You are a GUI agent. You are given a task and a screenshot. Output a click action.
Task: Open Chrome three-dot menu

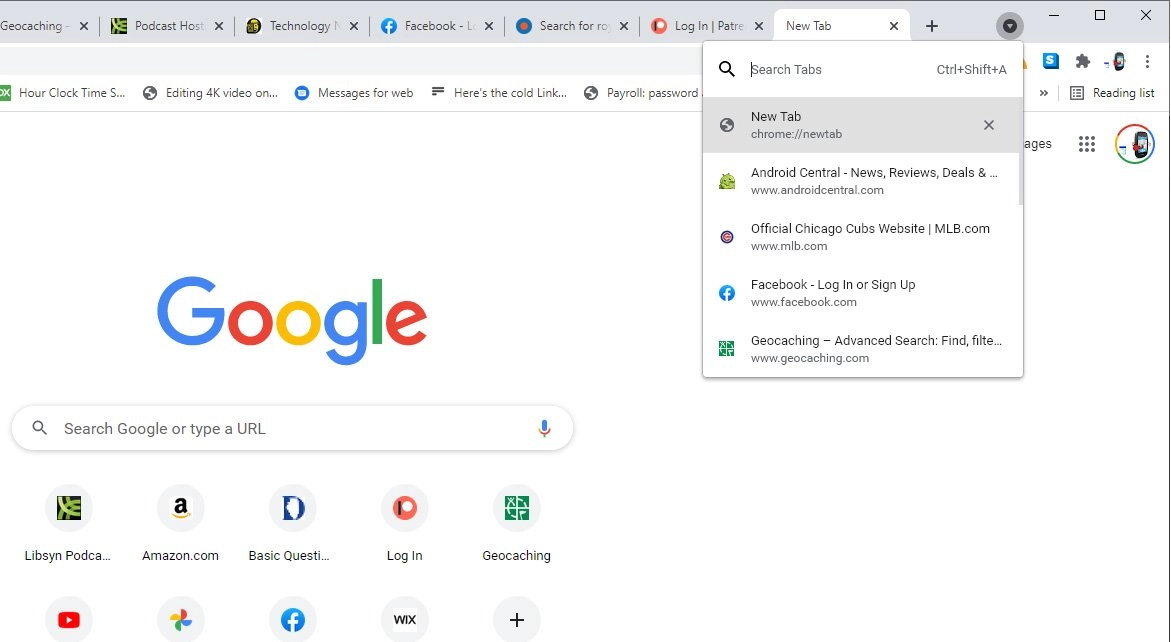click(x=1148, y=61)
